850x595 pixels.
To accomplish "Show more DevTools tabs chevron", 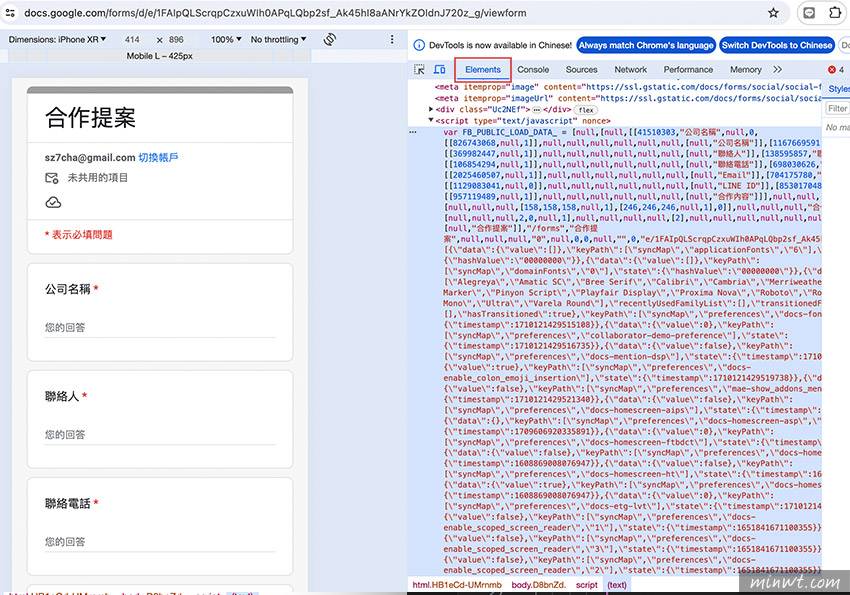I will [778, 69].
